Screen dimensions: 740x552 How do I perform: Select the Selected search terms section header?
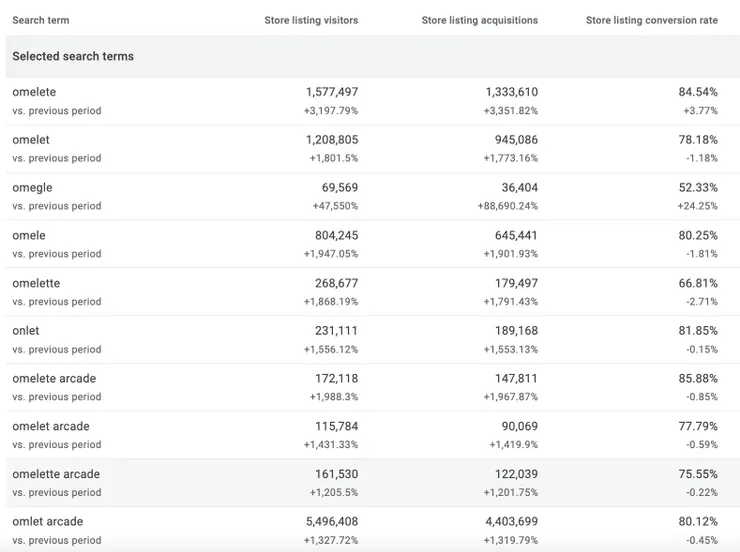click(73, 57)
